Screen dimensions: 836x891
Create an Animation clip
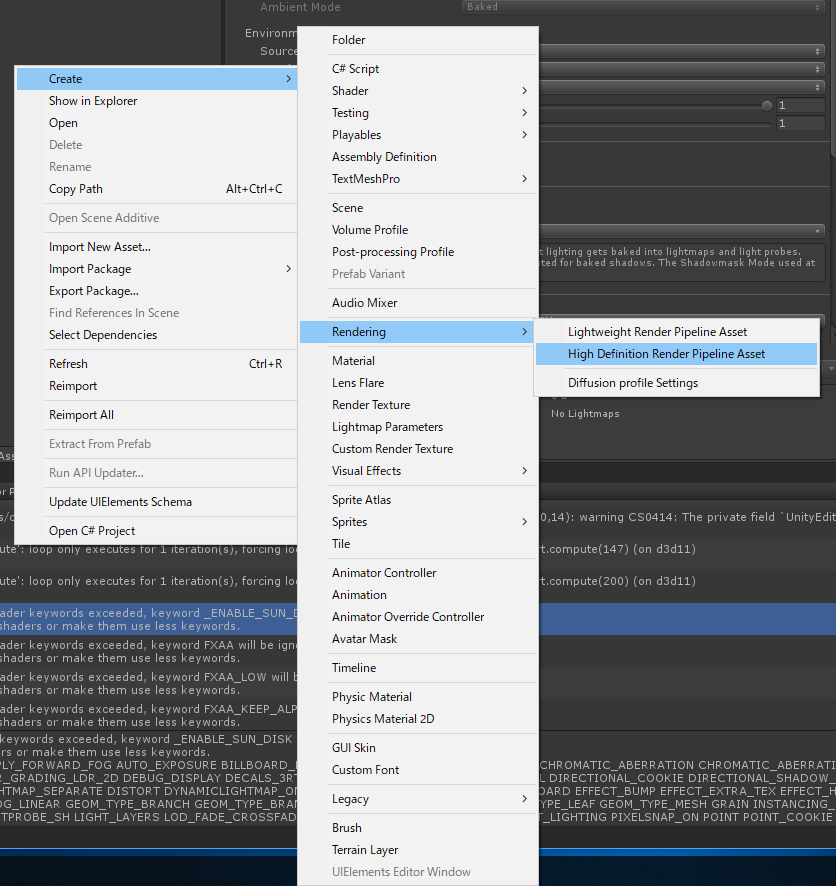coord(418,595)
